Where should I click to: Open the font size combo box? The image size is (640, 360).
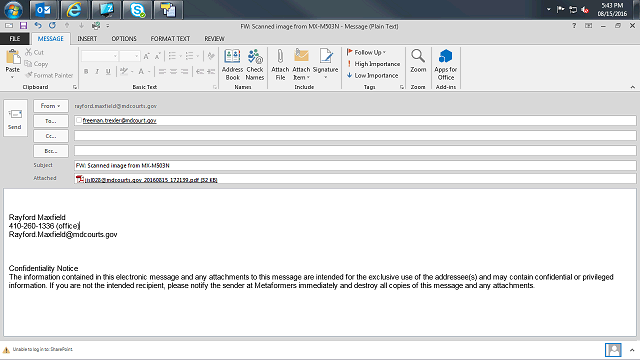click(130, 56)
